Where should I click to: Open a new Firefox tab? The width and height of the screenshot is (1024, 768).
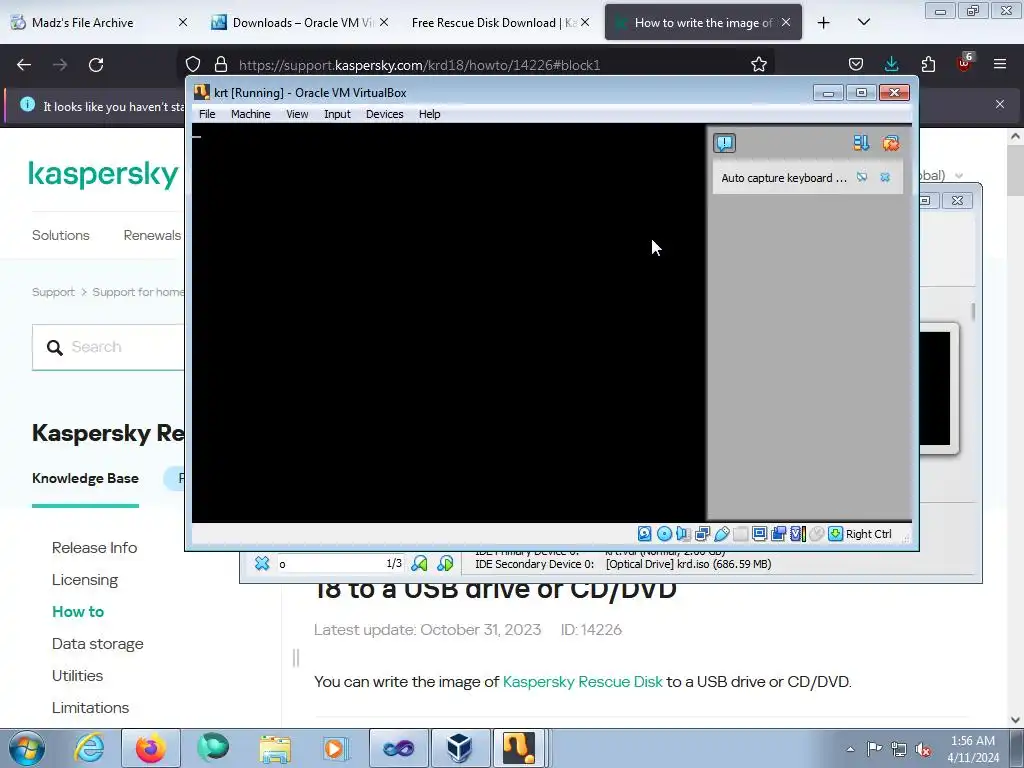click(x=824, y=22)
